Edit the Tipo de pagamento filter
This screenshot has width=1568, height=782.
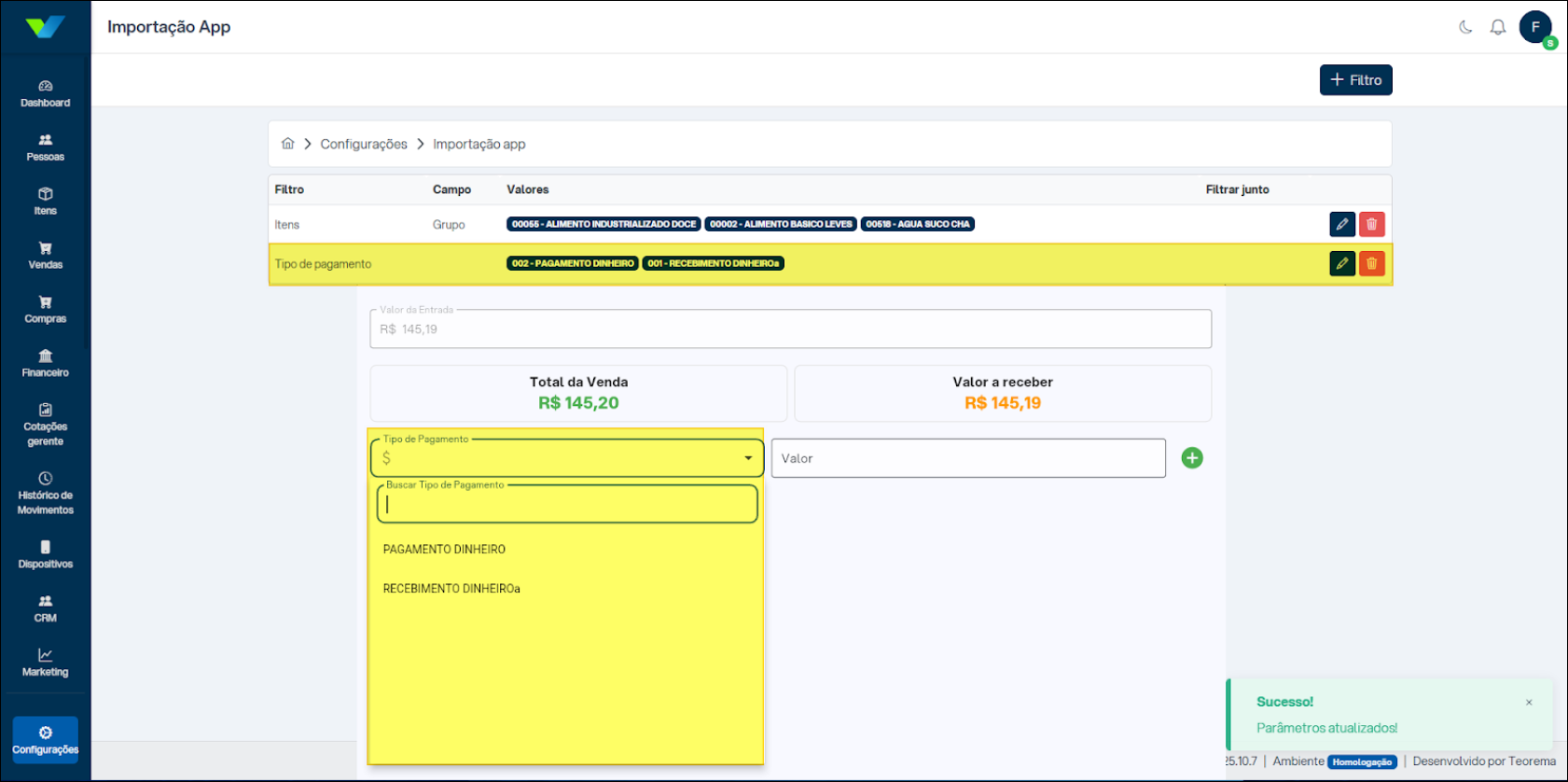(1341, 264)
